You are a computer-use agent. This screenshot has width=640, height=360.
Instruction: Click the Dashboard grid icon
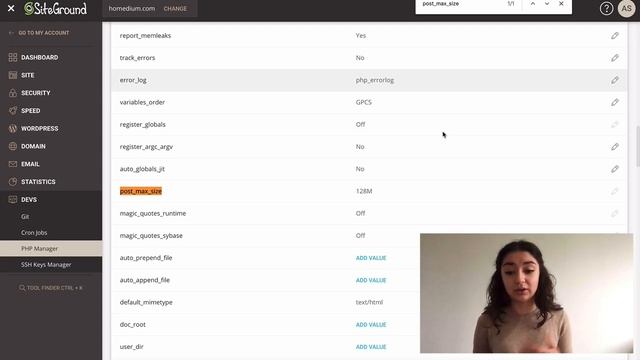tap(13, 58)
